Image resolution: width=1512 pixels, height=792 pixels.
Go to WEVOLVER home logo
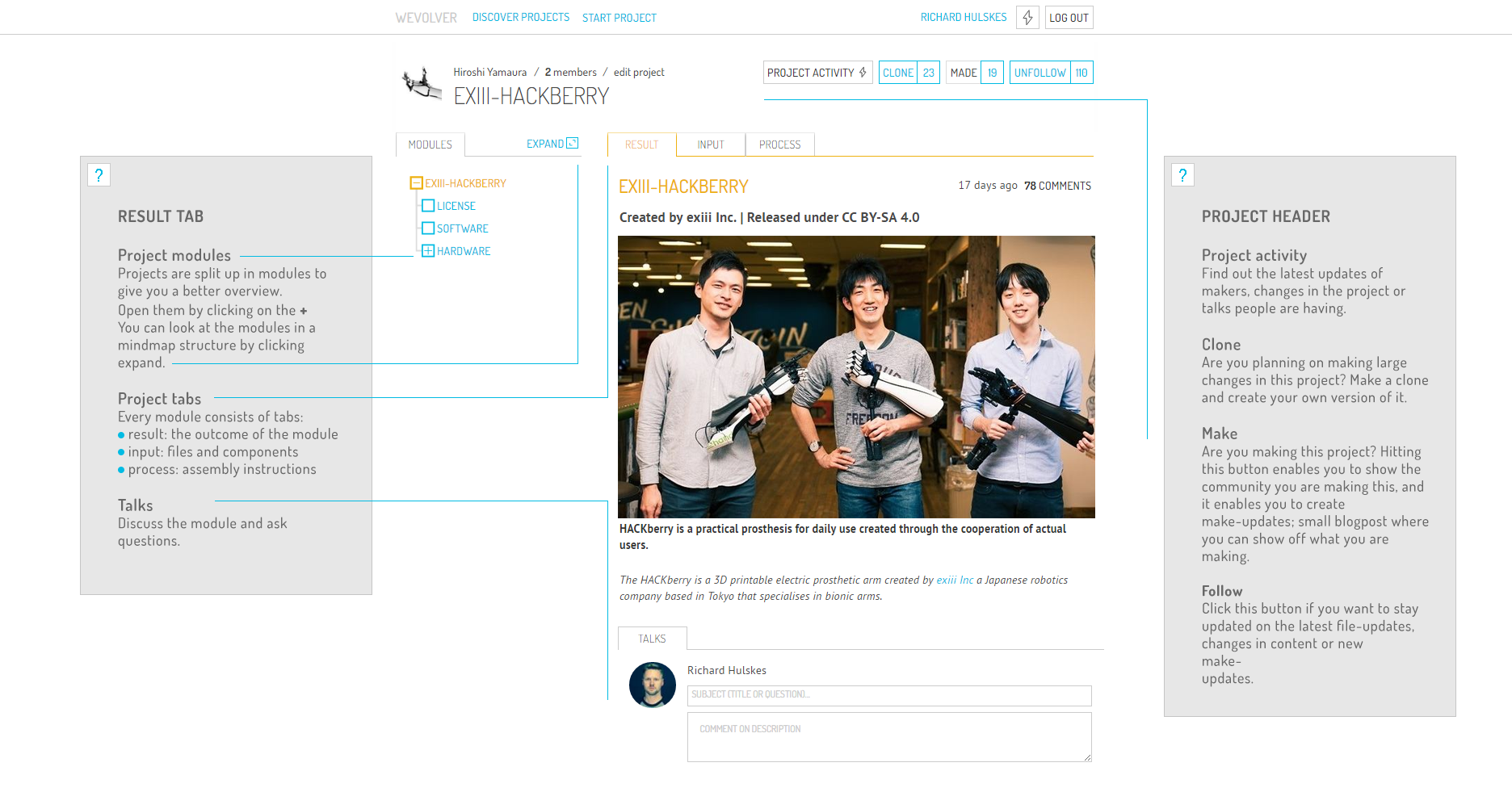coord(426,18)
